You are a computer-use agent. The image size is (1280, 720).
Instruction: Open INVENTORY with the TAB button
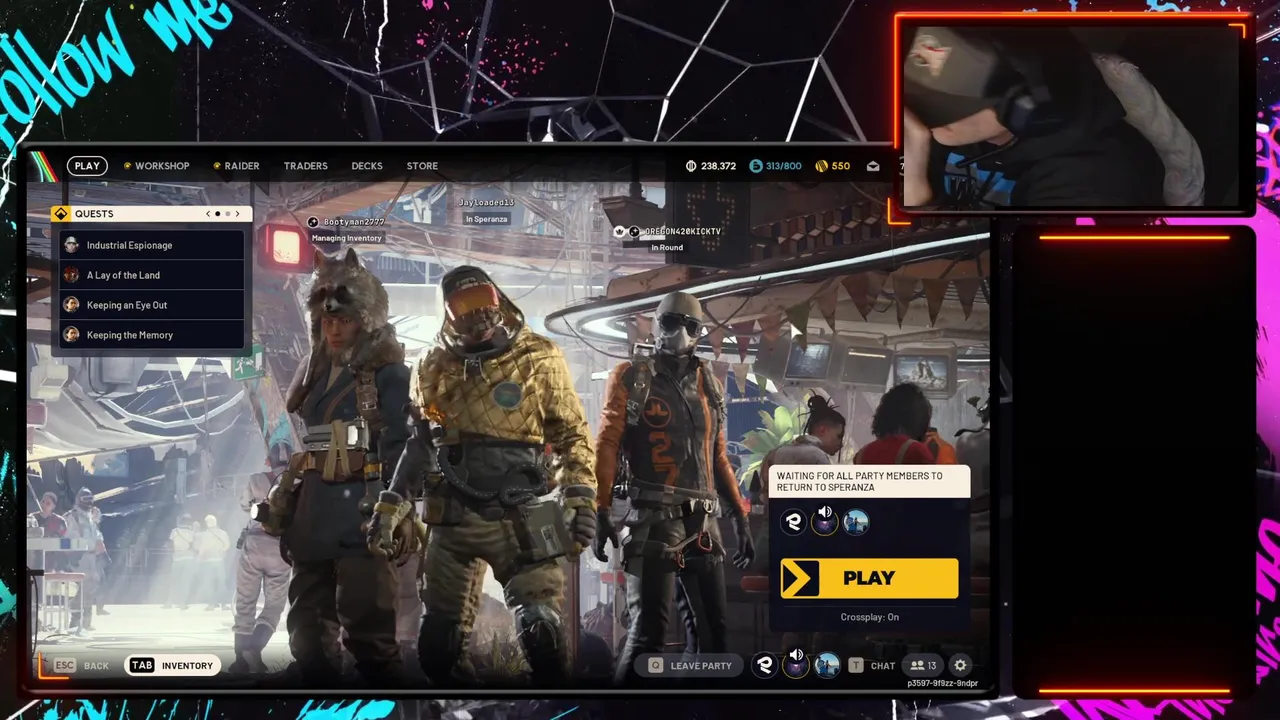point(172,665)
